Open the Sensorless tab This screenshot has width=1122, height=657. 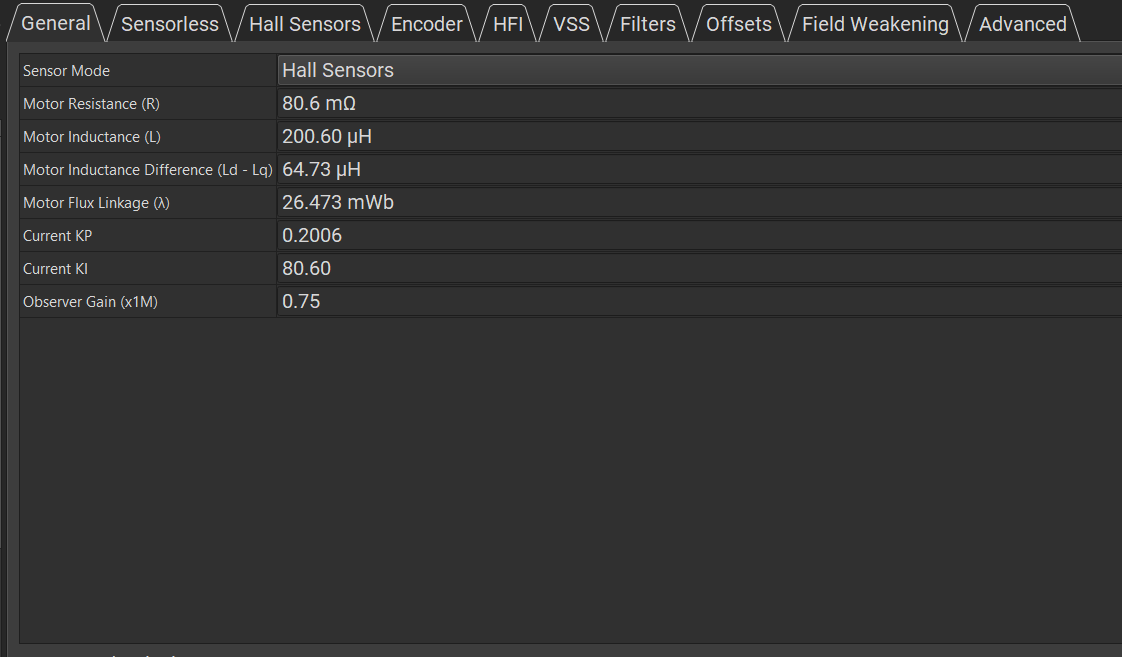click(x=170, y=24)
